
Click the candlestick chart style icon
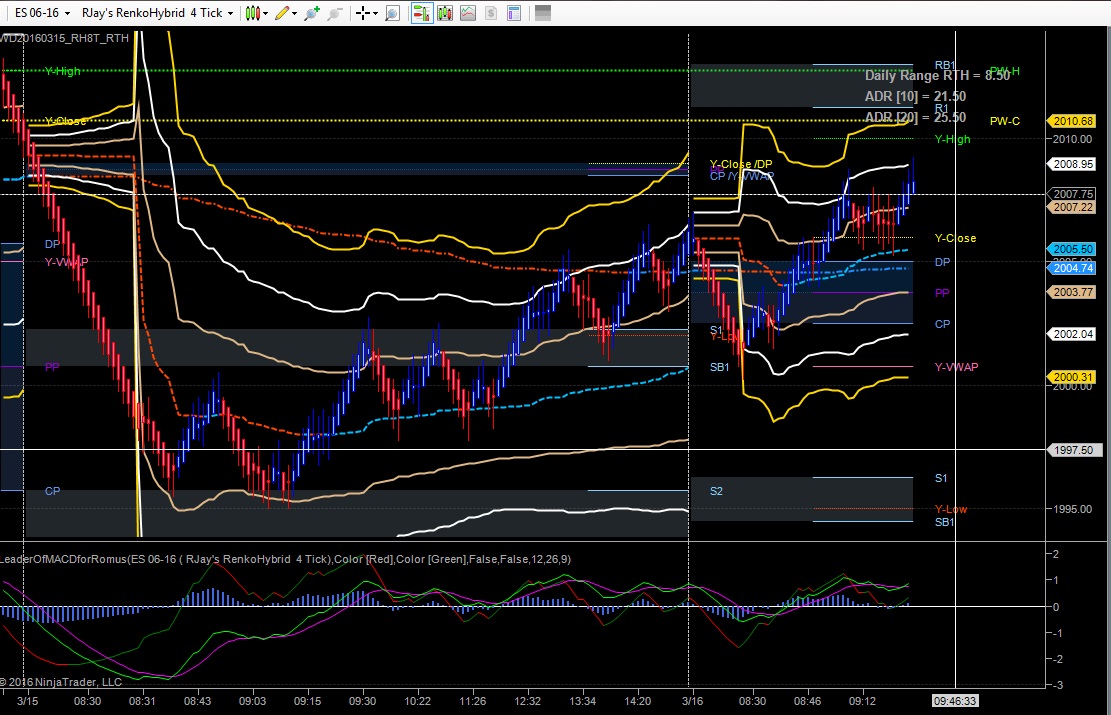click(252, 13)
